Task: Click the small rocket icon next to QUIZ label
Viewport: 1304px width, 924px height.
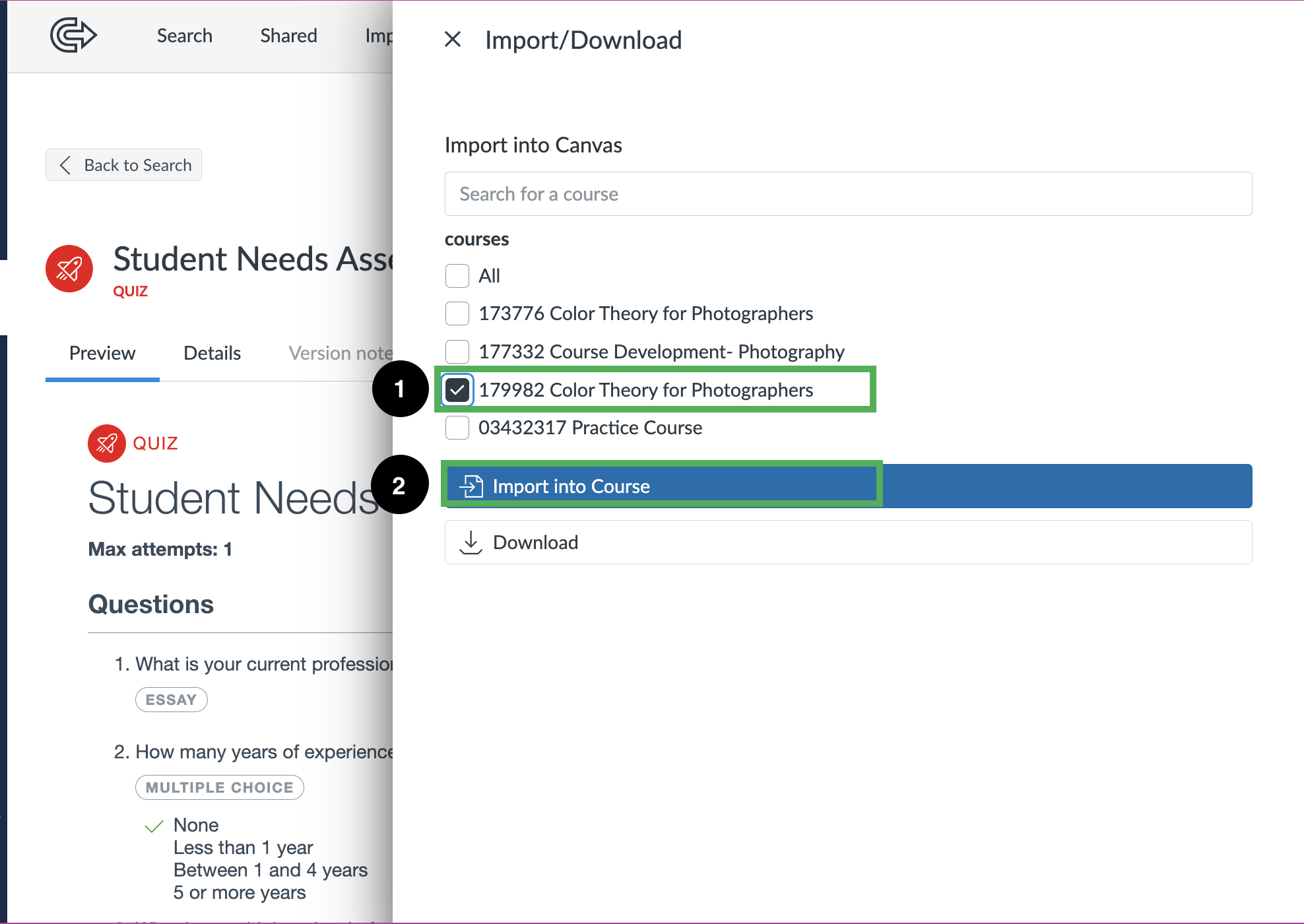Action: (107, 444)
